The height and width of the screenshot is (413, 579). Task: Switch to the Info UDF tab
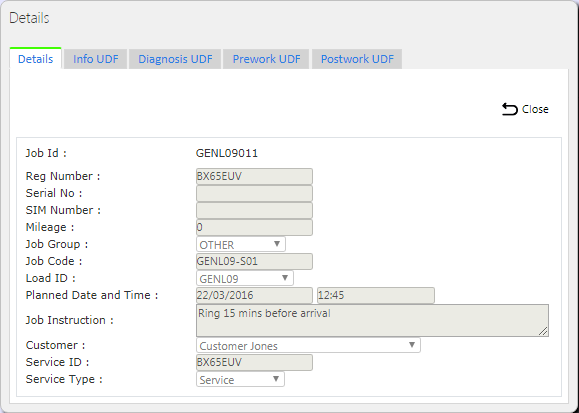(96, 59)
